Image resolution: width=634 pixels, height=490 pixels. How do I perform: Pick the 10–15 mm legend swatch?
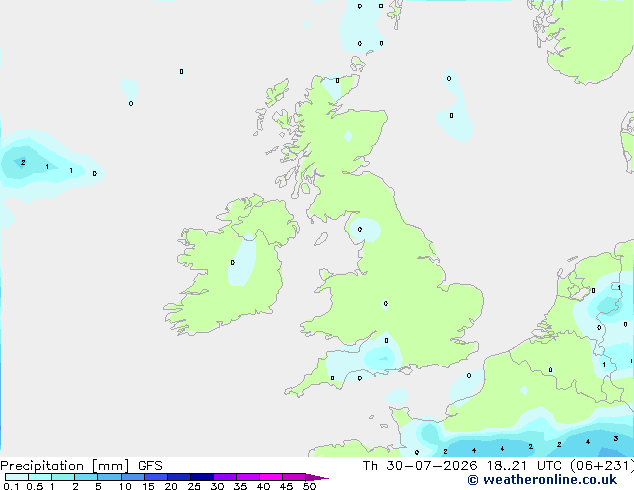pos(132,477)
